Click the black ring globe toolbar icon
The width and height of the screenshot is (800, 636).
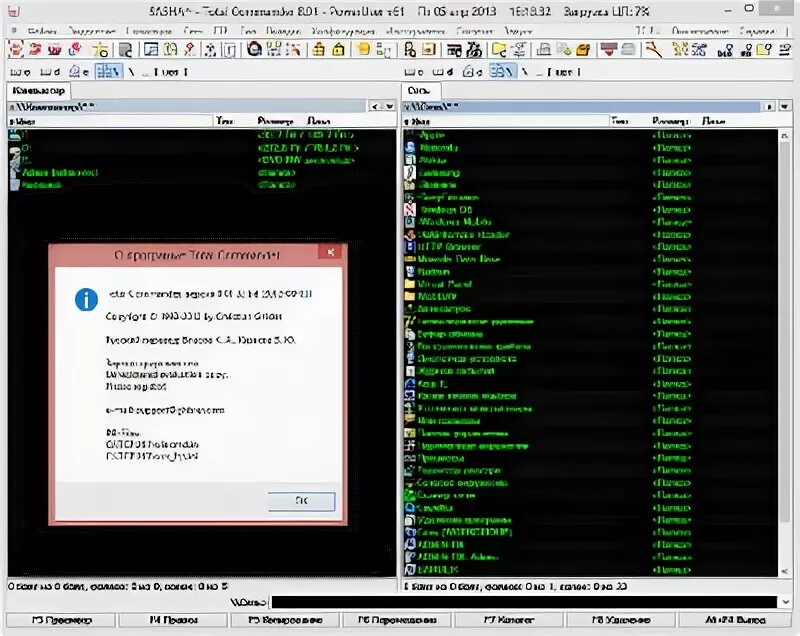click(x=254, y=49)
